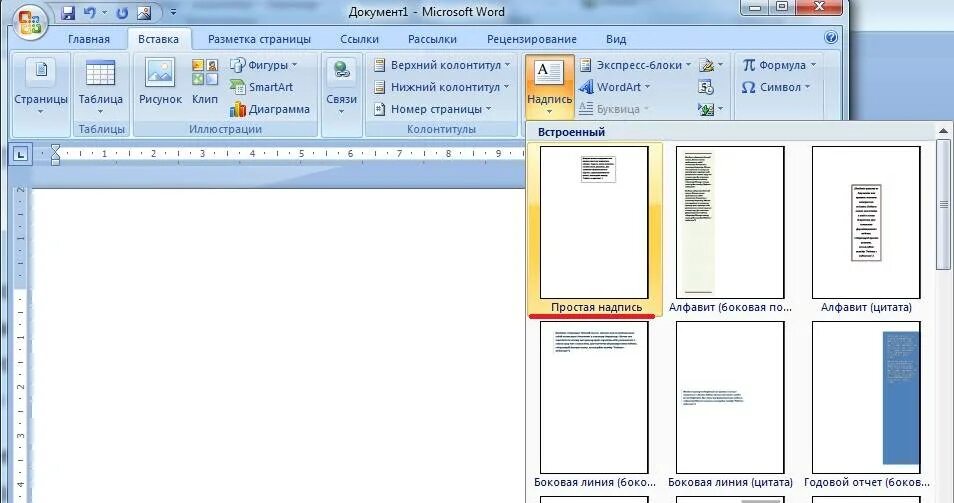Viewport: 954px width, 503px height.
Task: Switch to Главная tab
Action: (89, 39)
